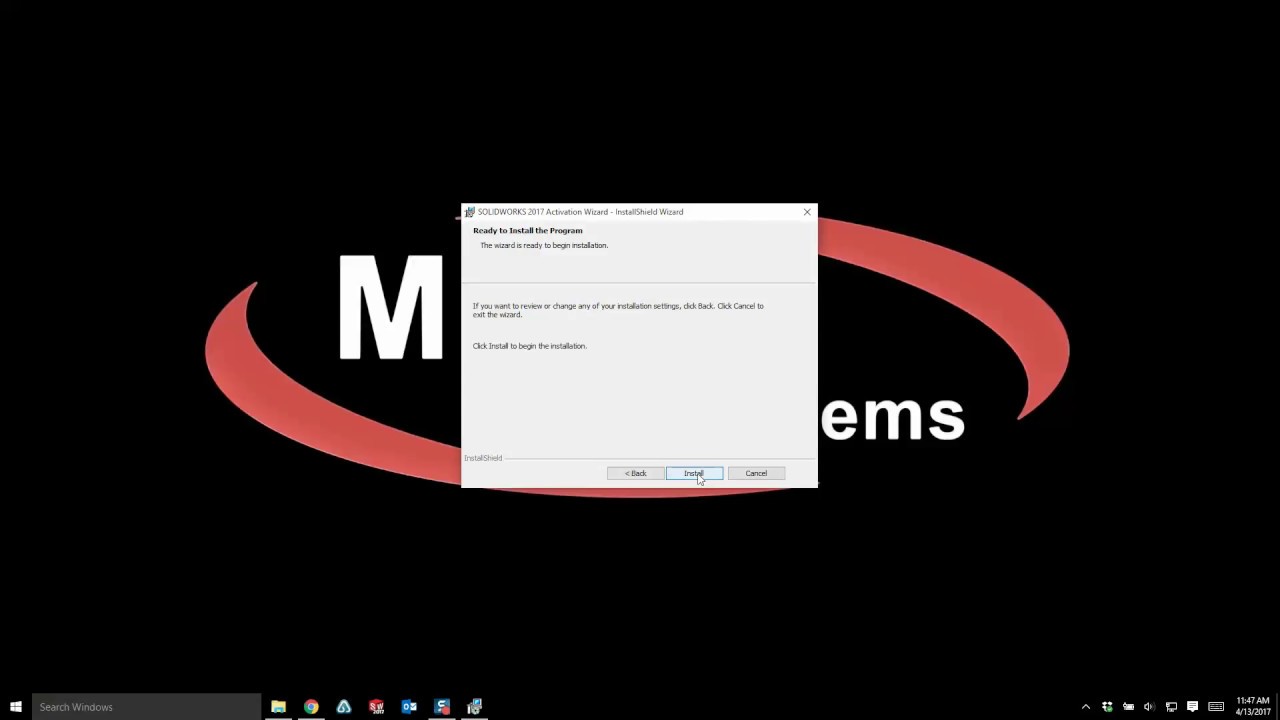Click the InstallShield label in the dialog
Viewport: 1280px width, 720px height.
coord(483,458)
